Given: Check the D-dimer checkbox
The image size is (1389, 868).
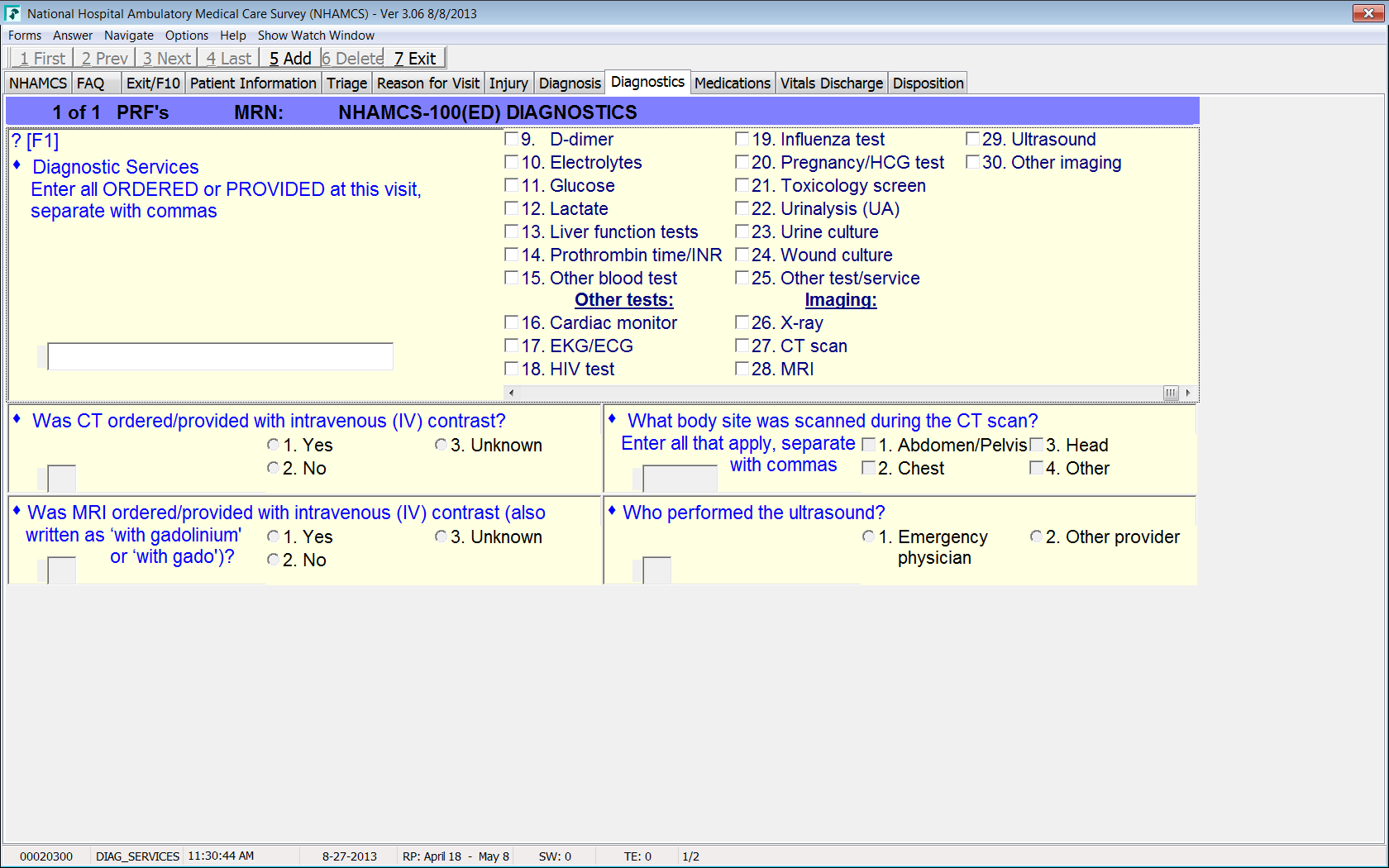Looking at the screenshot, I should click(512, 139).
